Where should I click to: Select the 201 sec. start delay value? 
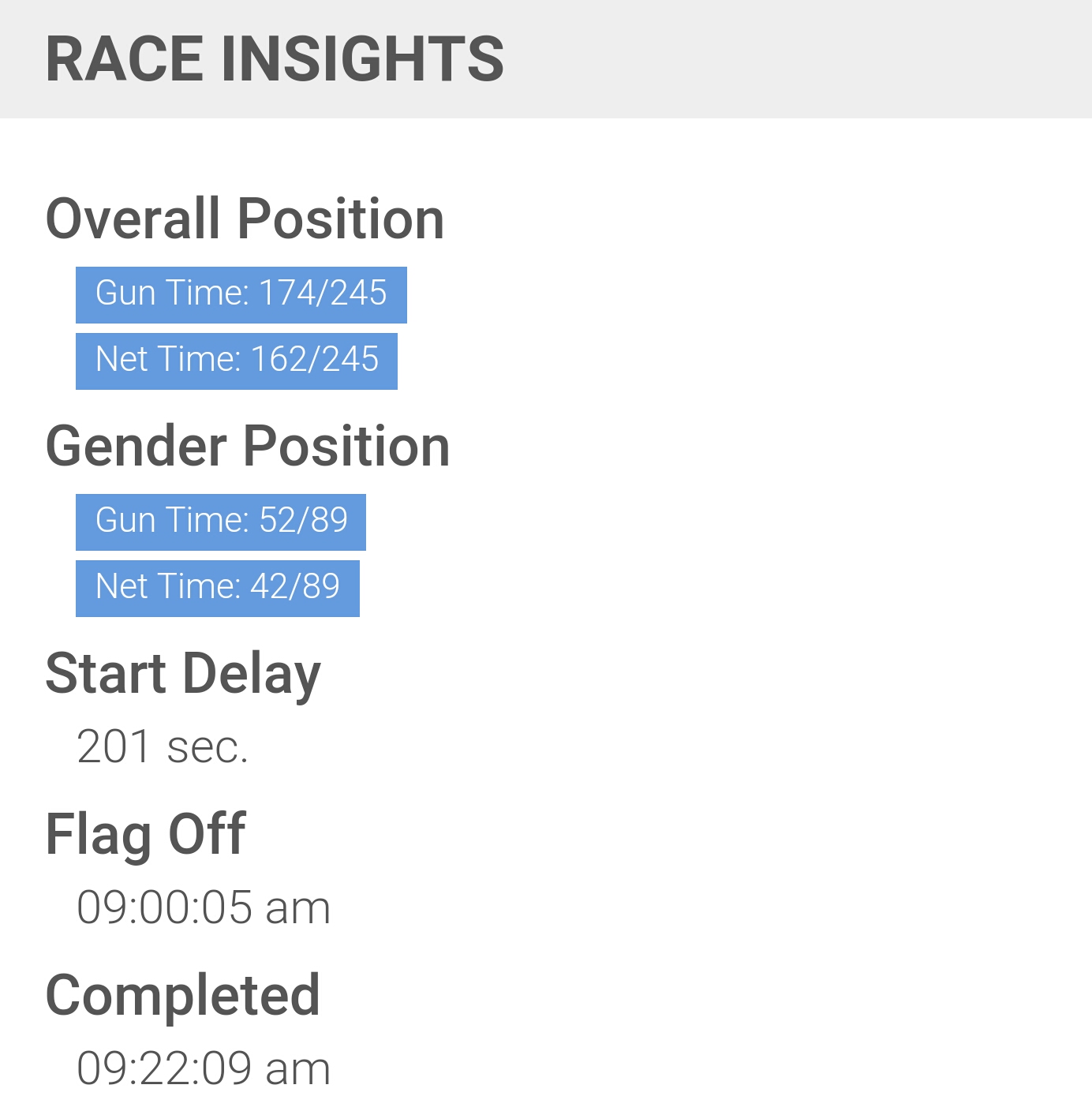pyautogui.click(x=163, y=746)
